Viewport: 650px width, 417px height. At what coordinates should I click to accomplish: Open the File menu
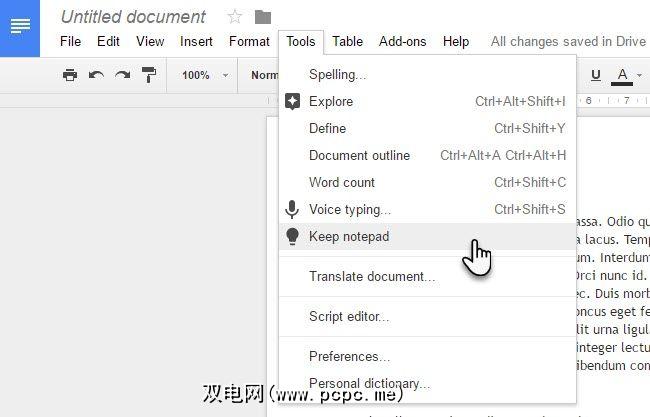[x=70, y=41]
